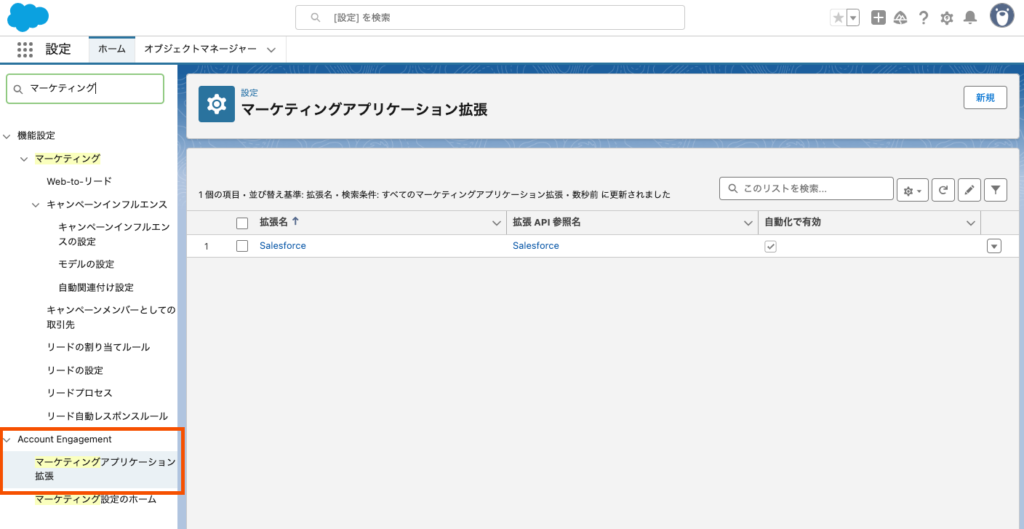Click the pencil edit list icon
This screenshot has height=529, width=1024.
point(969,189)
